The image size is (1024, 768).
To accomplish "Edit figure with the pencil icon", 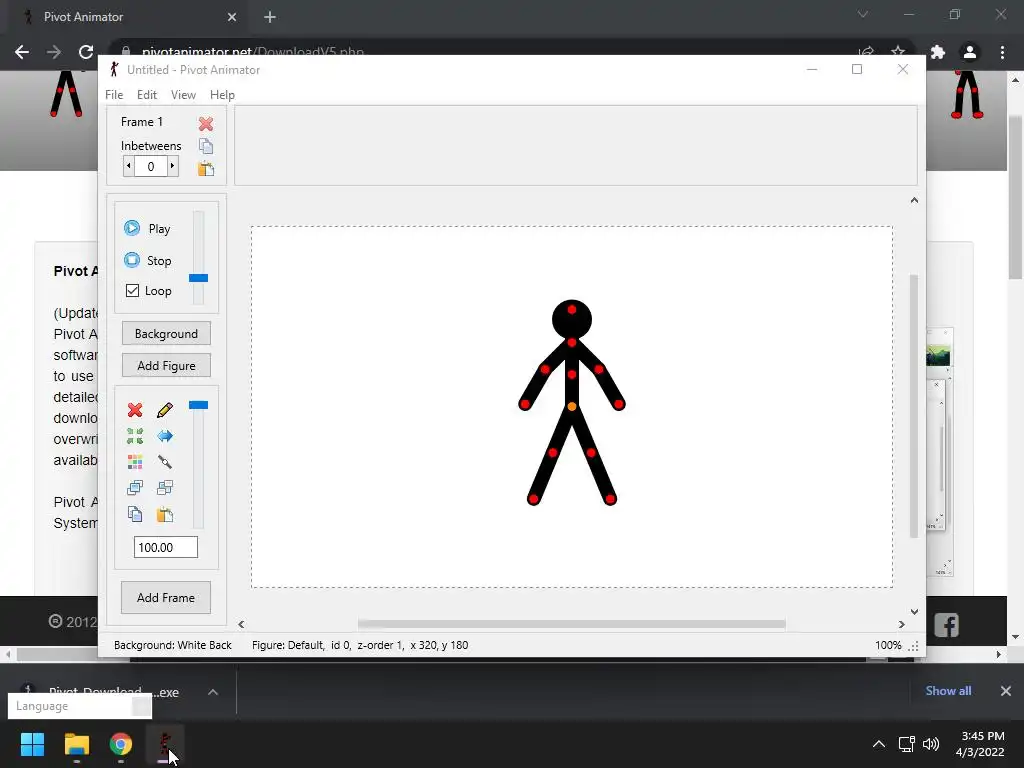I will coord(165,410).
